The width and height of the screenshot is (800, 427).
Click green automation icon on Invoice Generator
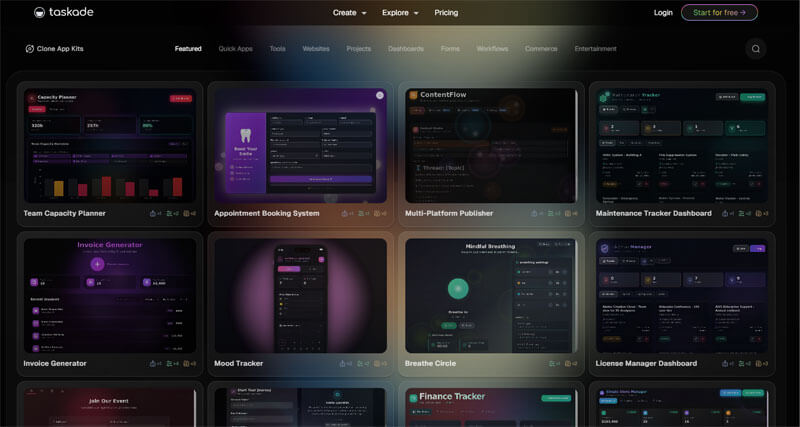[x=170, y=364]
